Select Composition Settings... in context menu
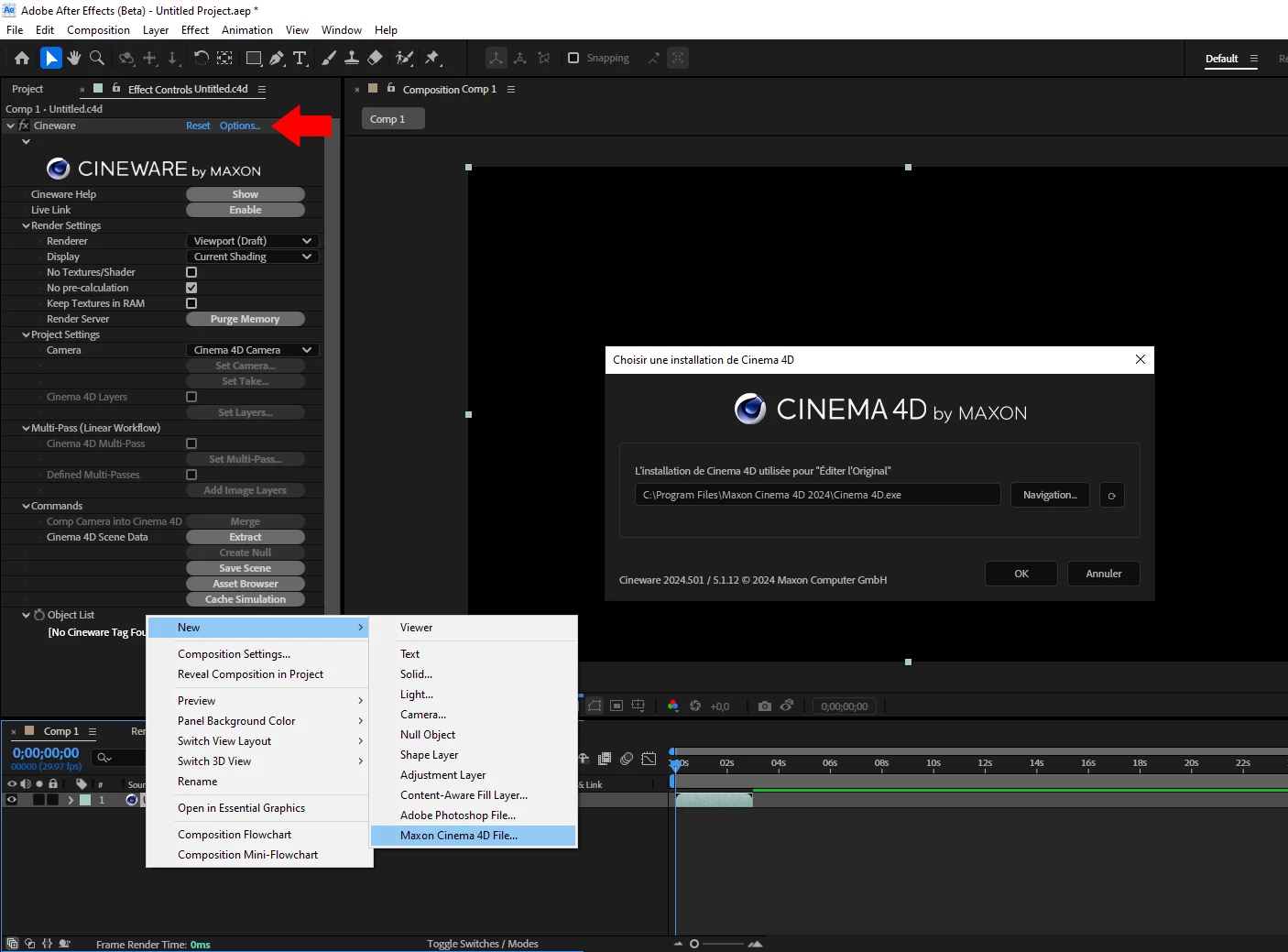The image size is (1288, 952). [259, 654]
